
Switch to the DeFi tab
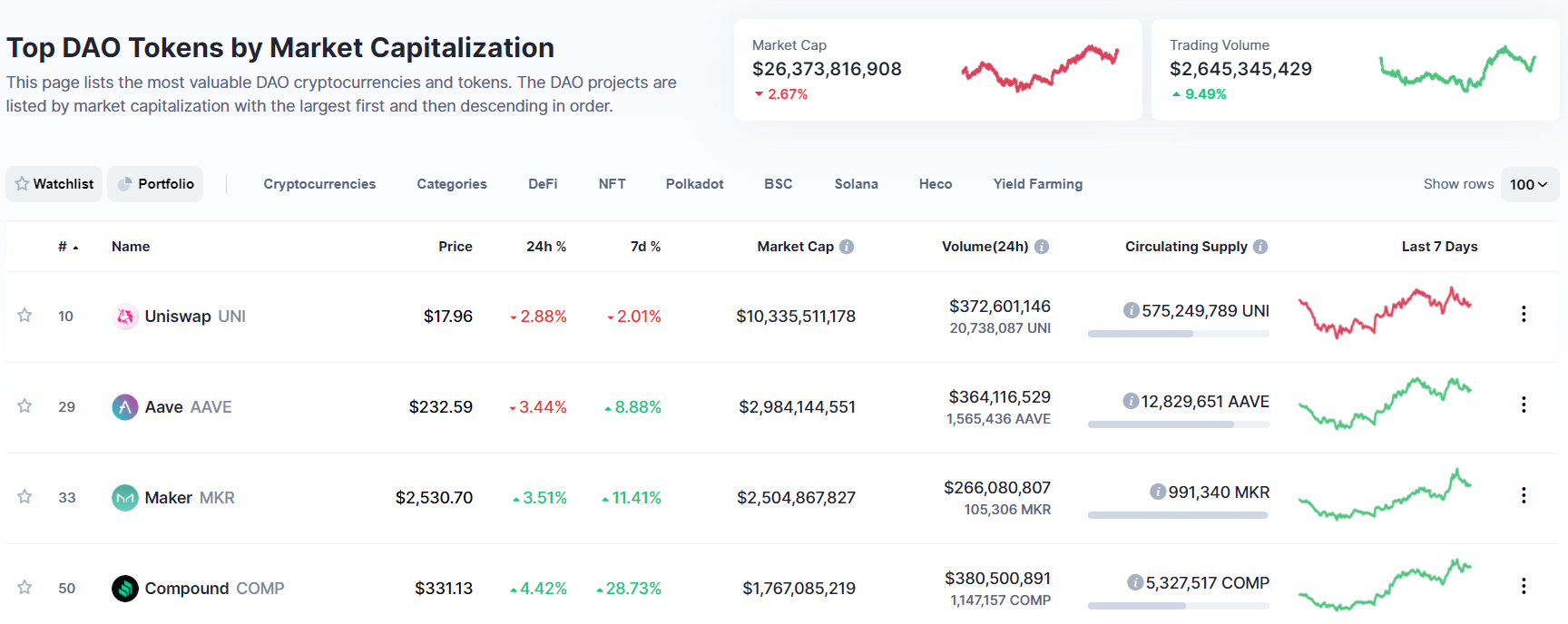pyautogui.click(x=543, y=184)
